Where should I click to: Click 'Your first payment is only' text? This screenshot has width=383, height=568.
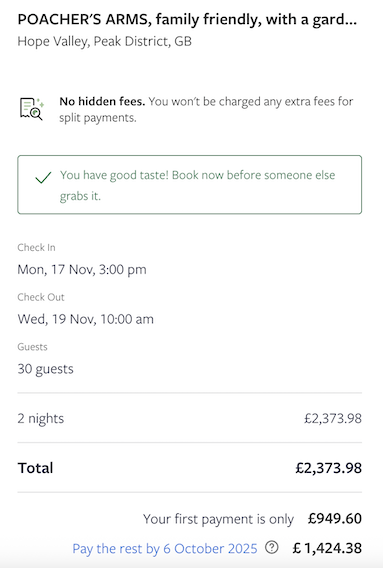[x=218, y=519]
